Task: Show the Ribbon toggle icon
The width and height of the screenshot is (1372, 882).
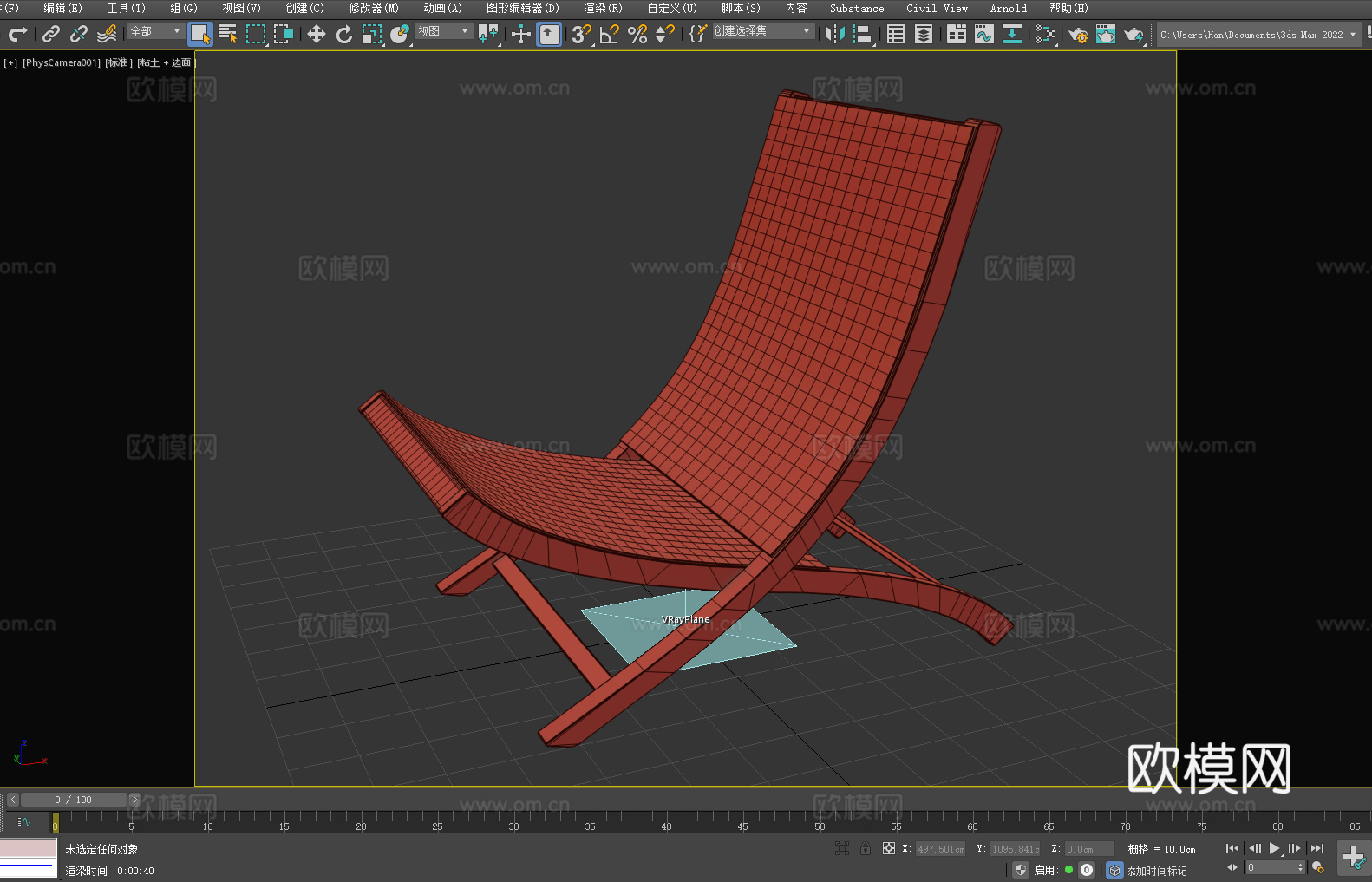Action: [957, 34]
